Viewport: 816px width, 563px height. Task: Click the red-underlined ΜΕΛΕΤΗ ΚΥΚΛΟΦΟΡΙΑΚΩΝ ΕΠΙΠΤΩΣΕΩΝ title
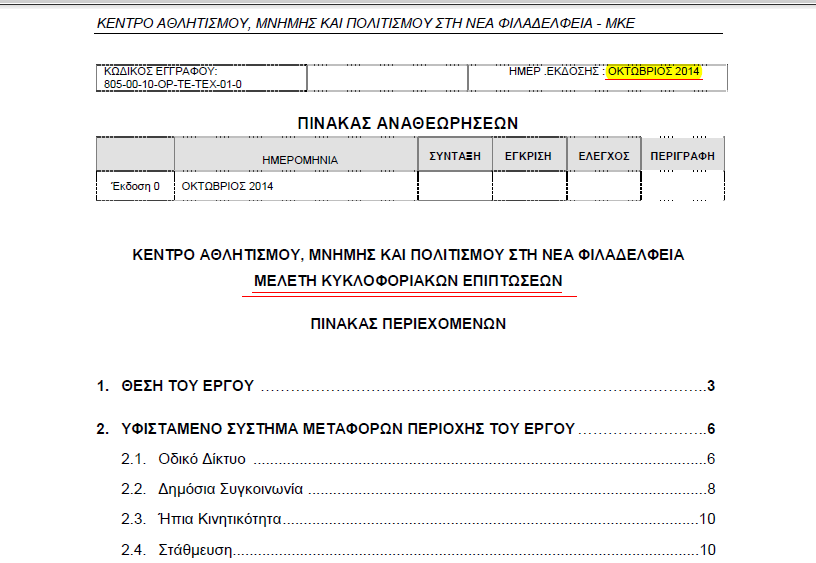point(408,281)
